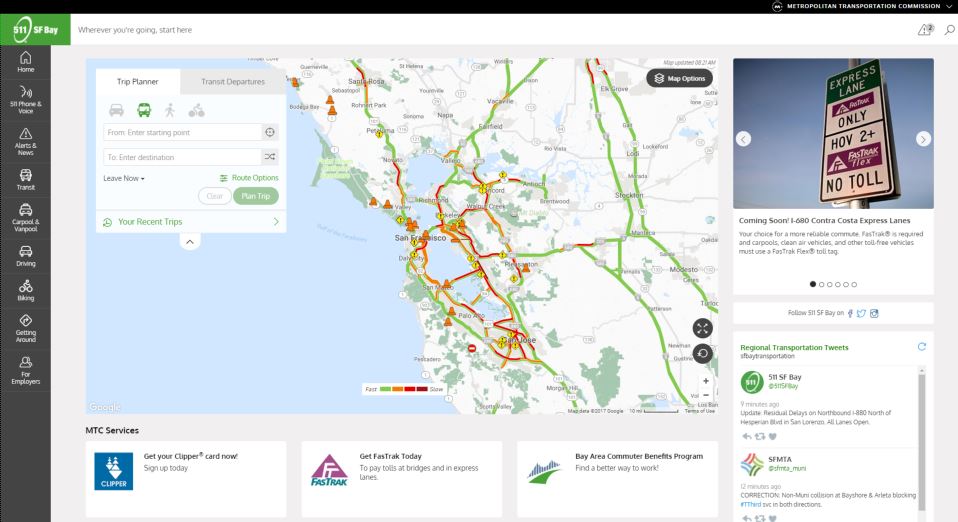Swap start and destination fields

[269, 157]
